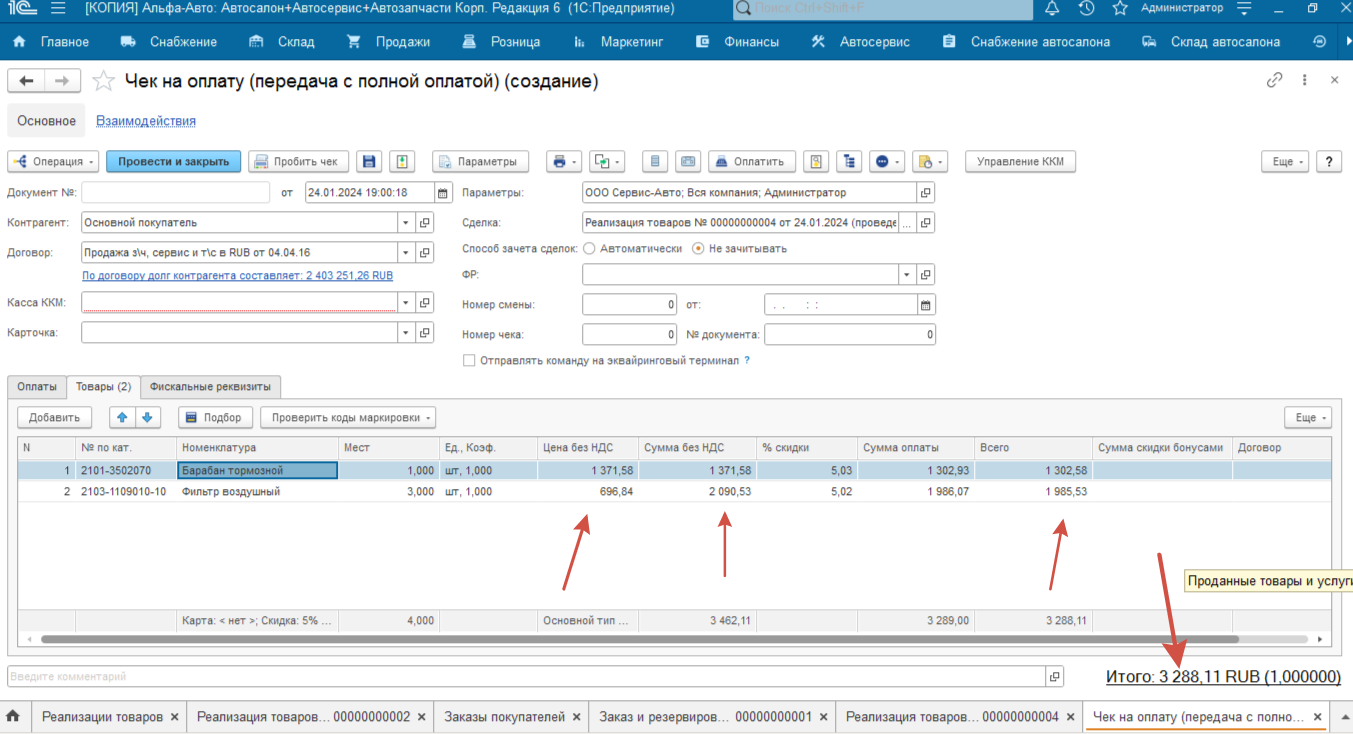
Task: Click Итого: 3 288,11 RUB total link
Action: (1223, 677)
